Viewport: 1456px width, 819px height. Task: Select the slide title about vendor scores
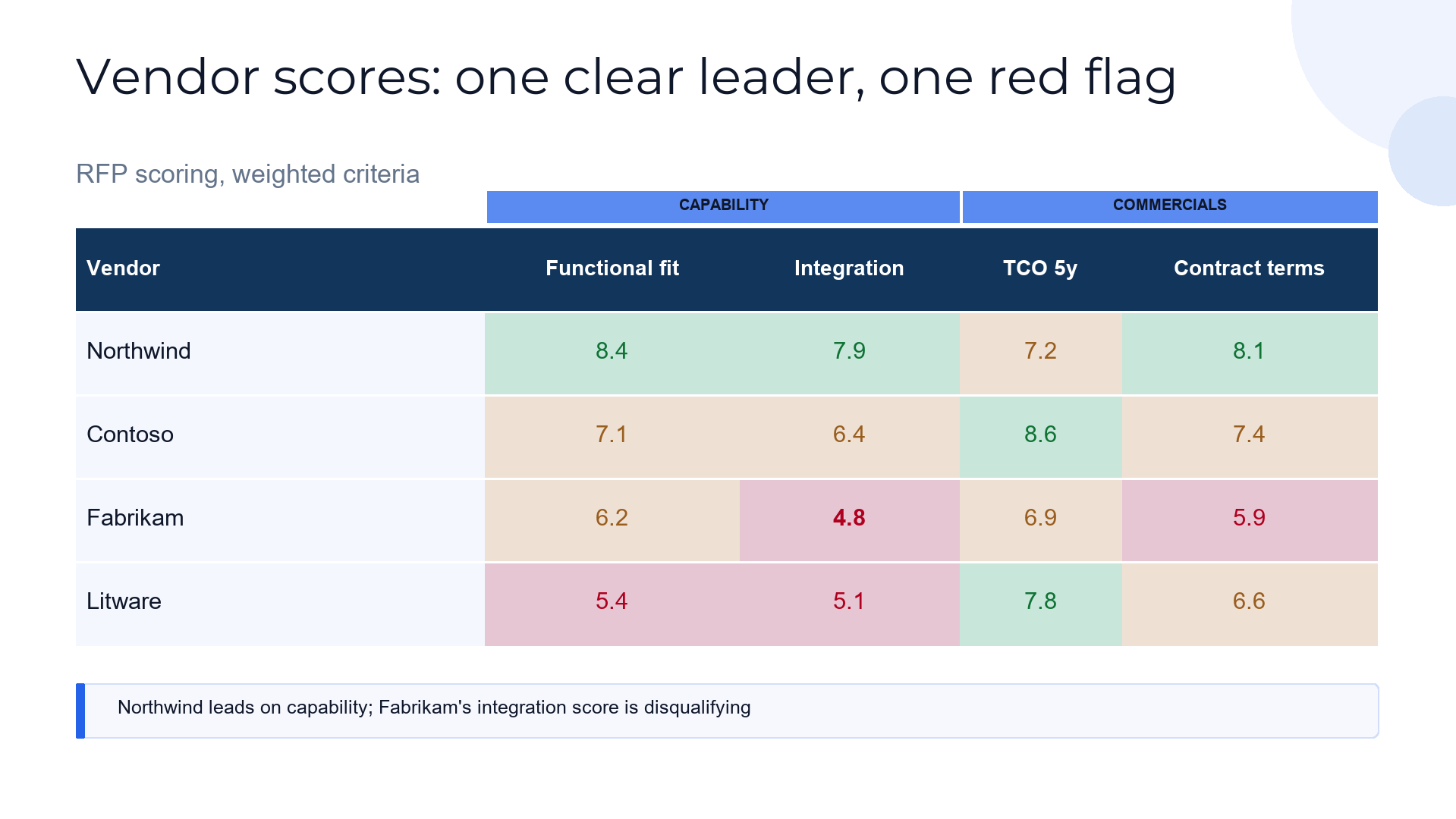click(x=626, y=77)
